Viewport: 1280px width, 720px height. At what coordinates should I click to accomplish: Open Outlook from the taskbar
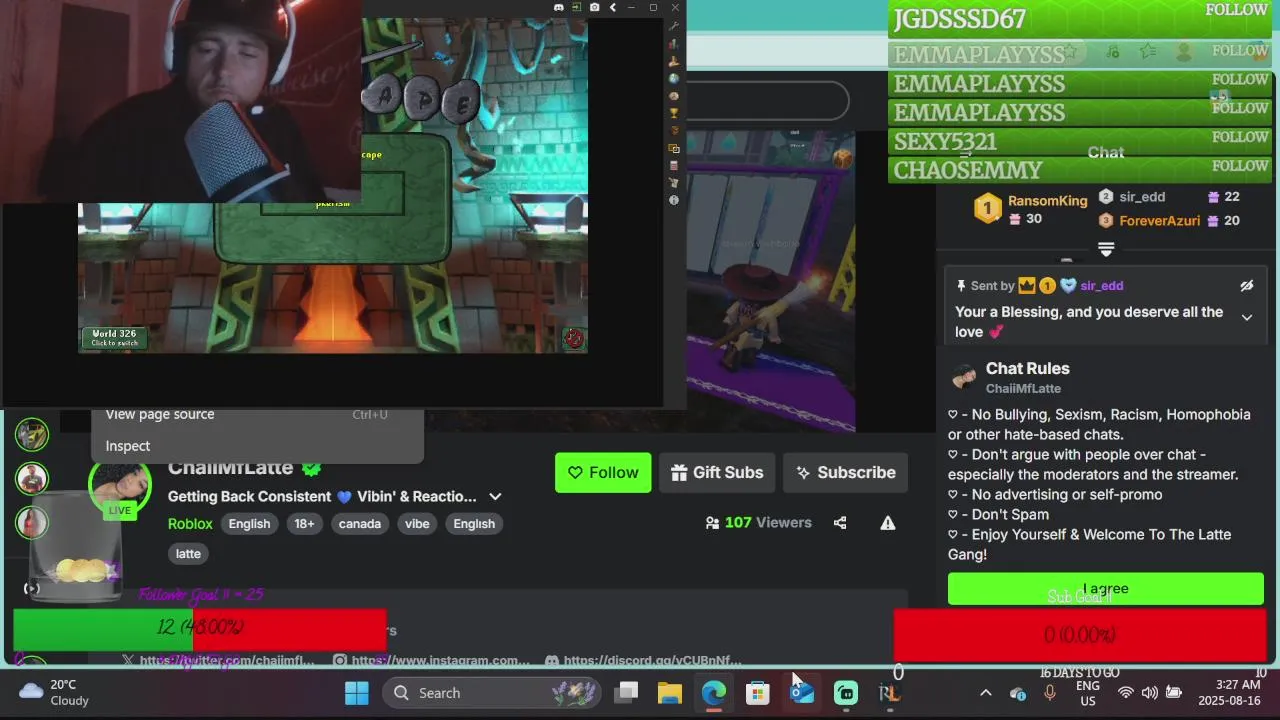(x=802, y=693)
